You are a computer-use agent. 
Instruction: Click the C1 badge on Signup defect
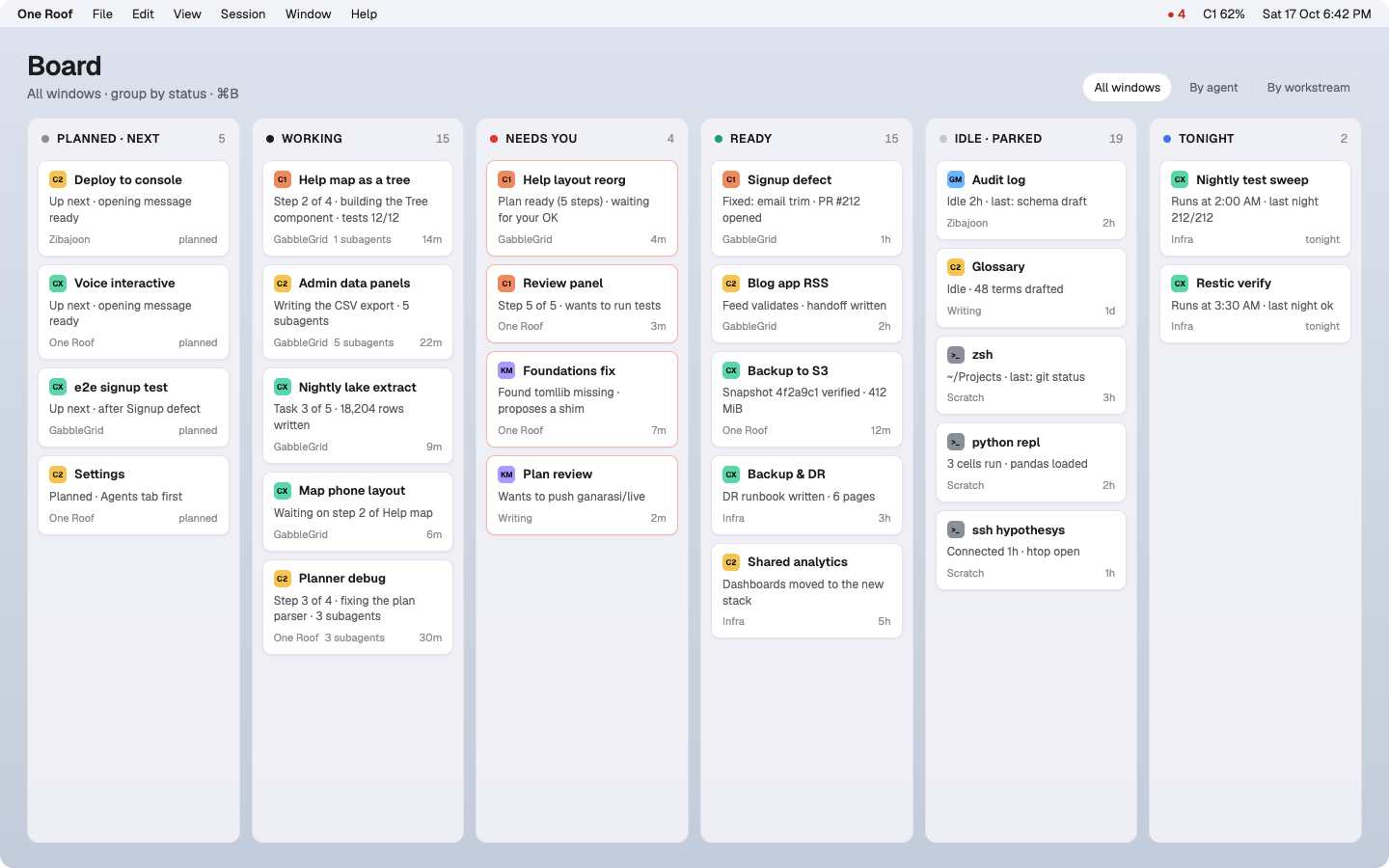(x=731, y=179)
